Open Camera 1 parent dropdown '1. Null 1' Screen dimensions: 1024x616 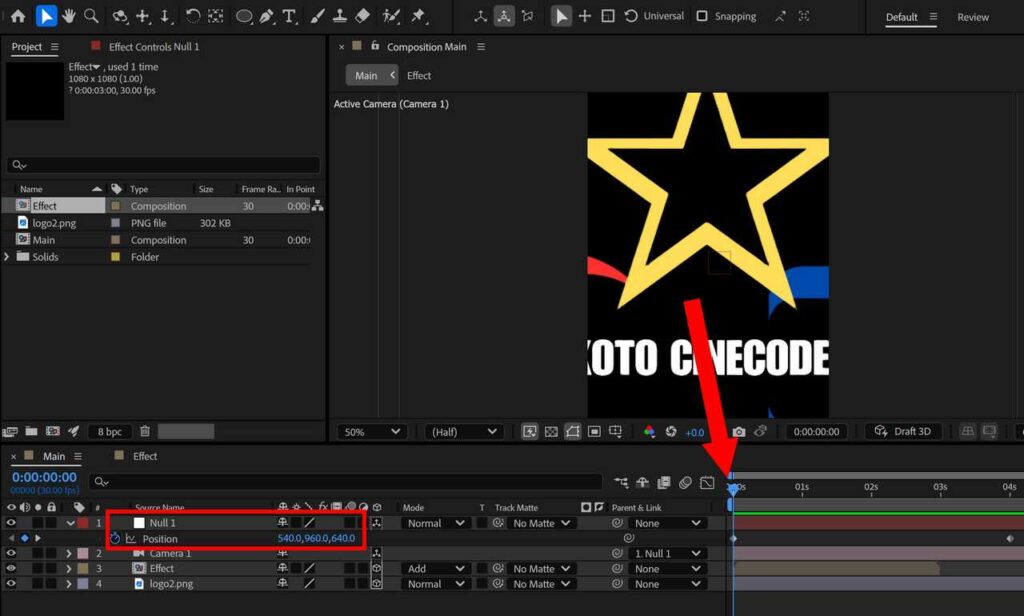coord(667,553)
